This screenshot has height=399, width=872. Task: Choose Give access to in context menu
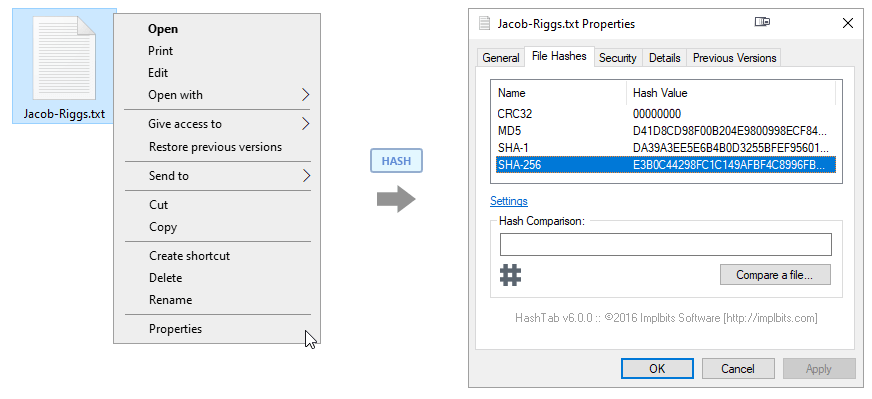pos(185,124)
